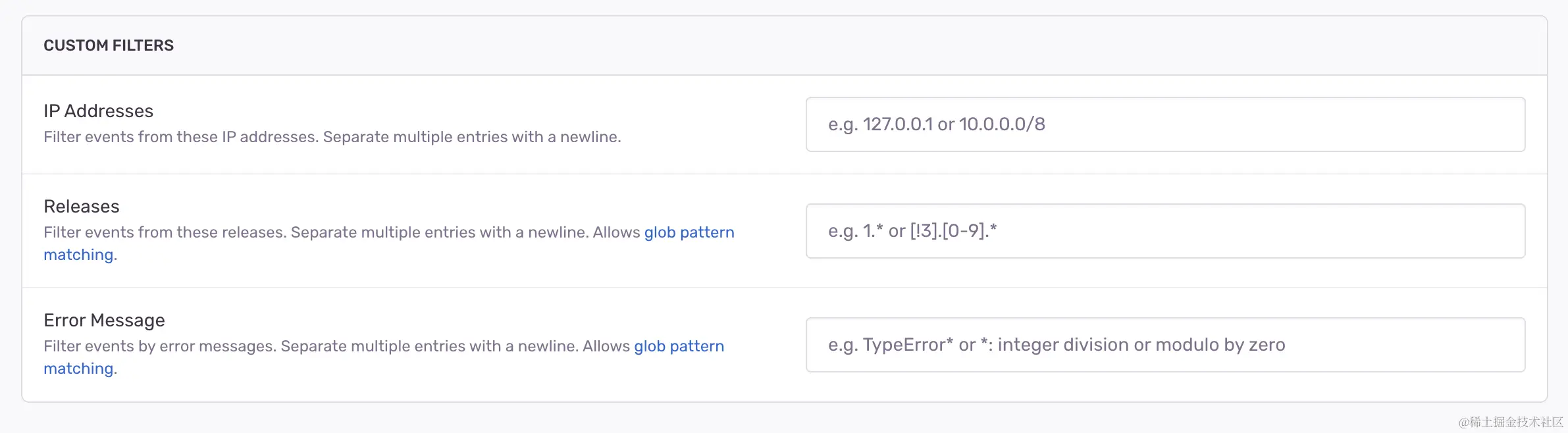Image resolution: width=1568 pixels, height=433 pixels.
Task: Click the "Releases" field label
Action: [82, 207]
